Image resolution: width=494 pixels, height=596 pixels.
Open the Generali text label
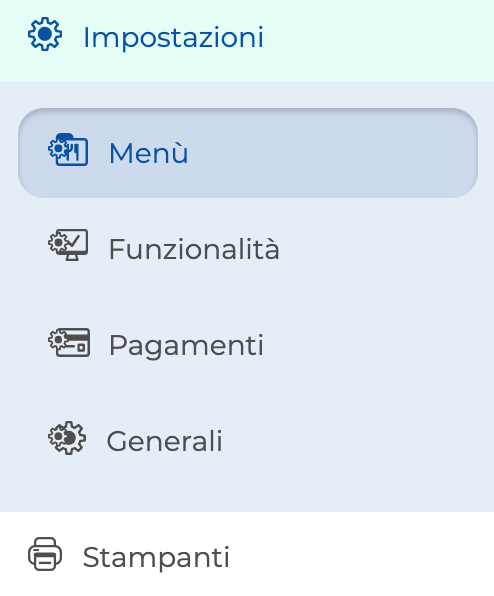(x=165, y=441)
